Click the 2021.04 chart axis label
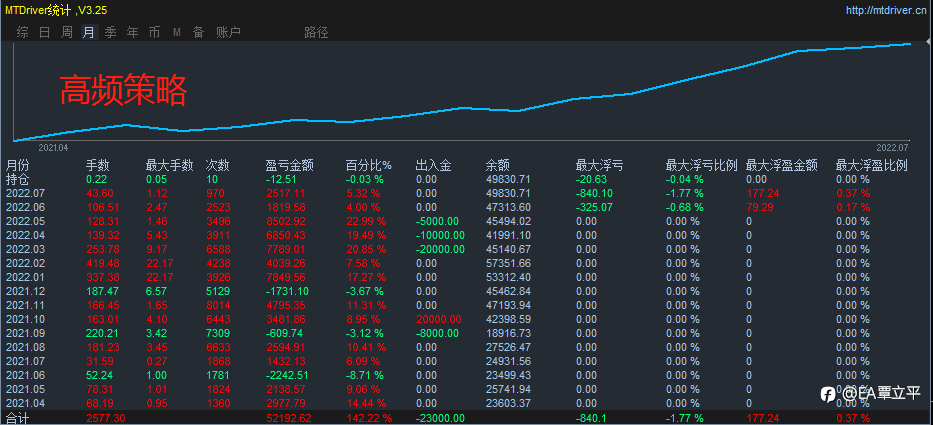 click(x=54, y=146)
